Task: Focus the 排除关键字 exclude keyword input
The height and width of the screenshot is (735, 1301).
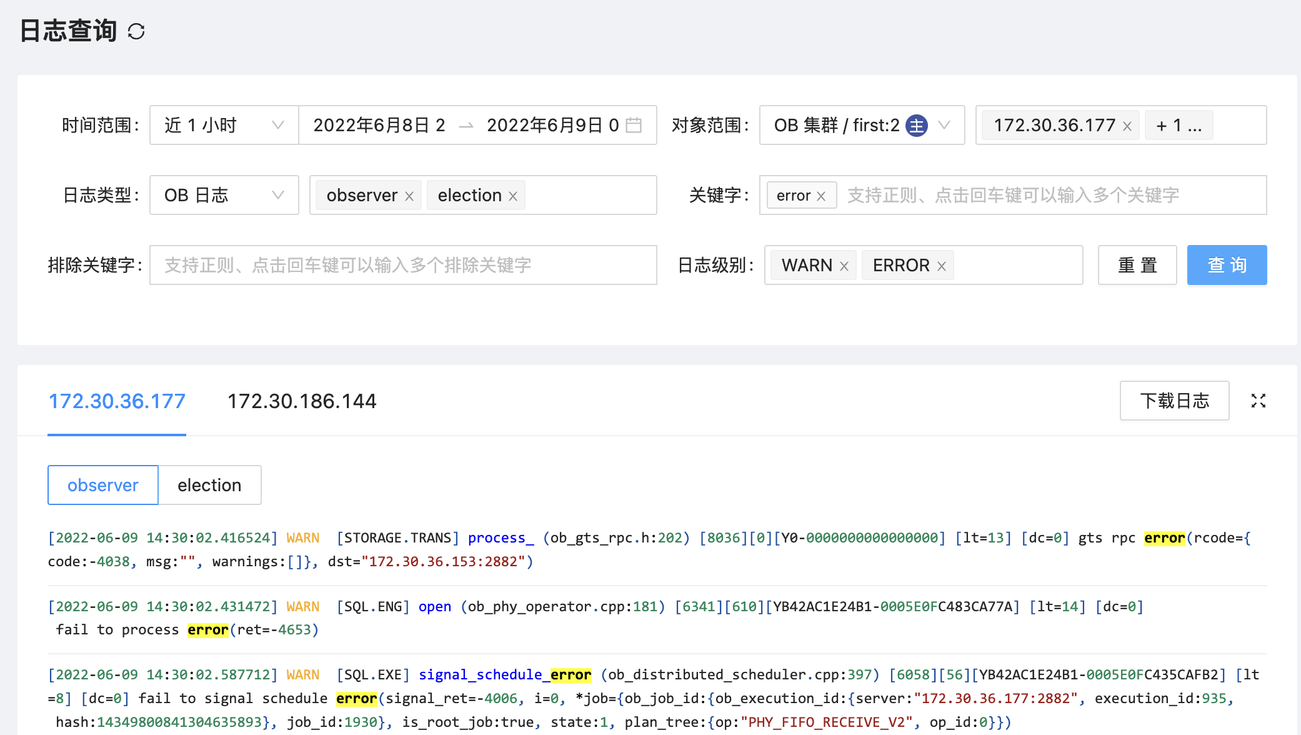Action: point(403,265)
